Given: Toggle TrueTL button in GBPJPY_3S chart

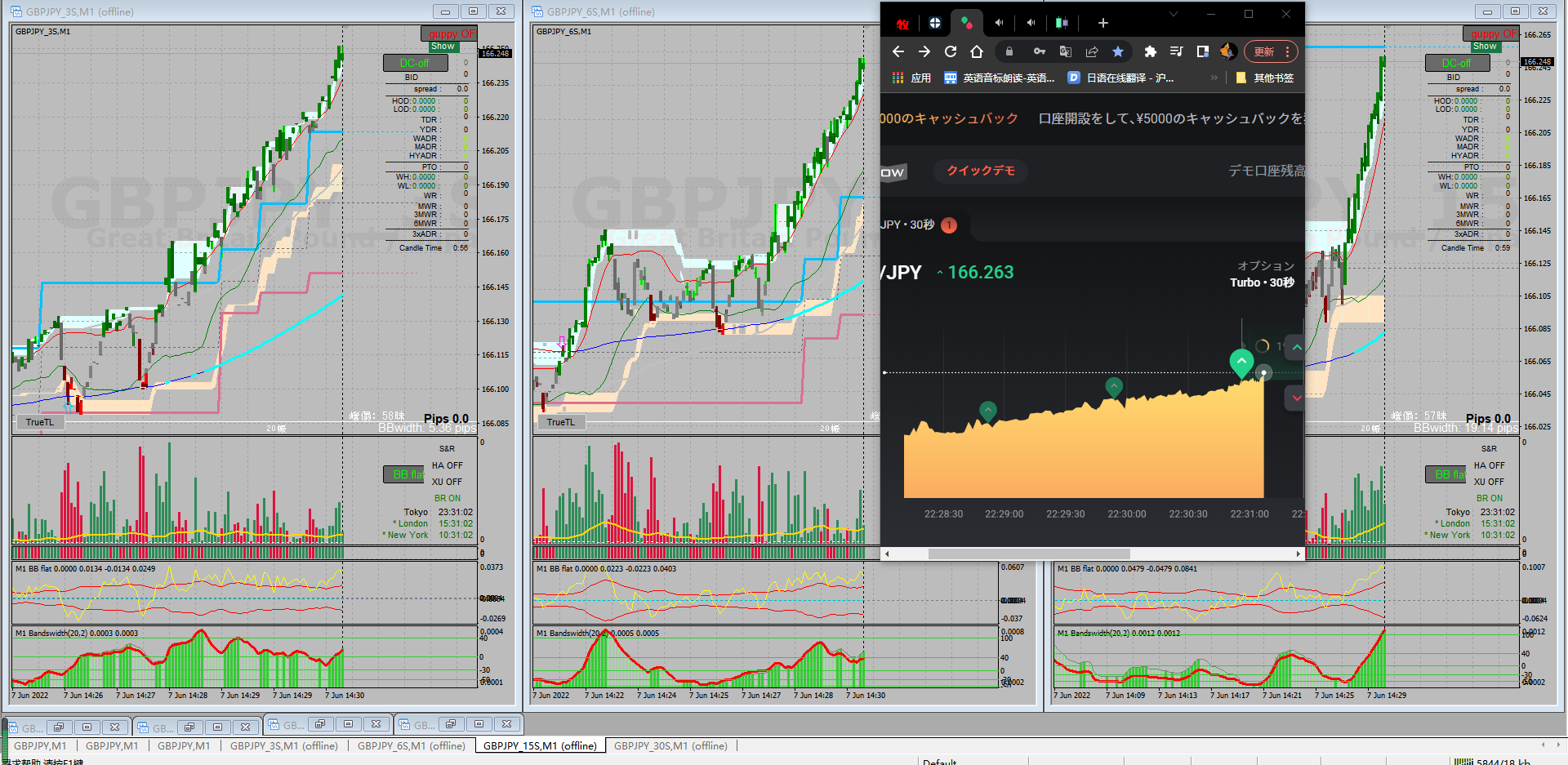Looking at the screenshot, I should 39,422.
